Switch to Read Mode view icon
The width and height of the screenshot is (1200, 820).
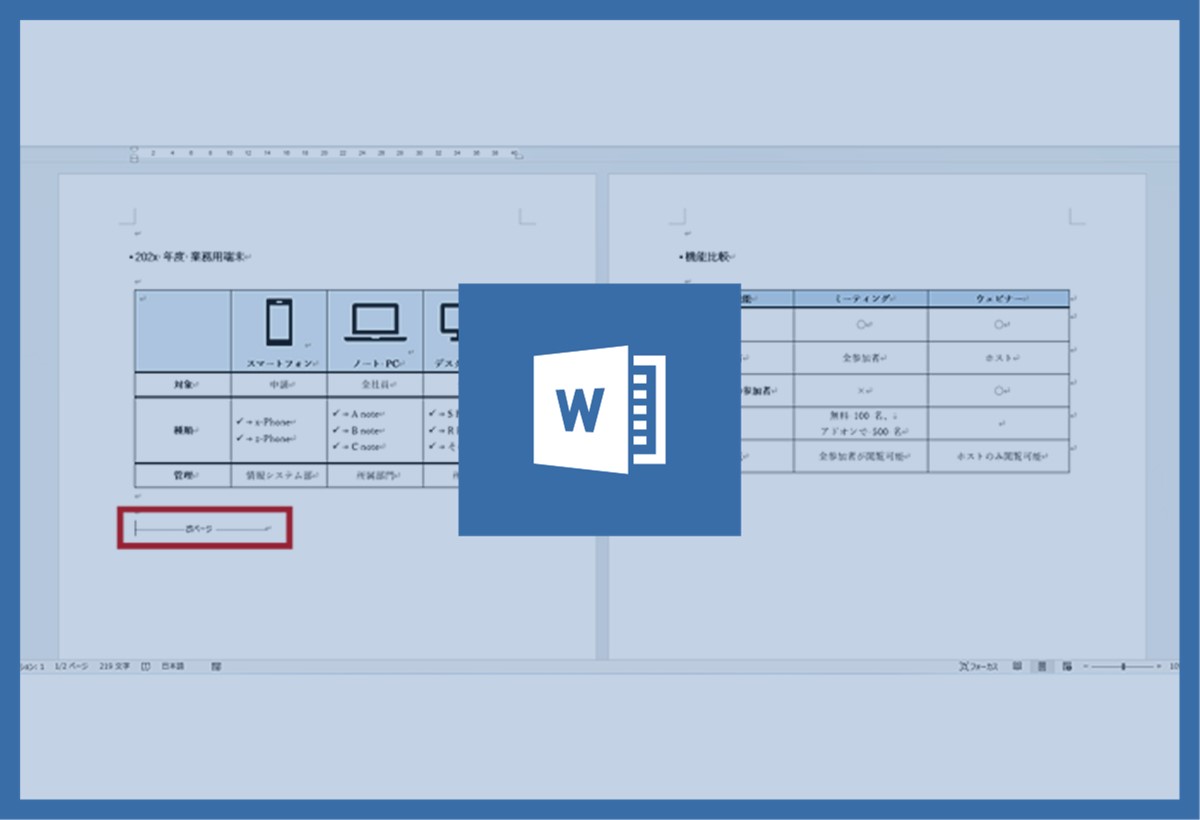click(1017, 666)
